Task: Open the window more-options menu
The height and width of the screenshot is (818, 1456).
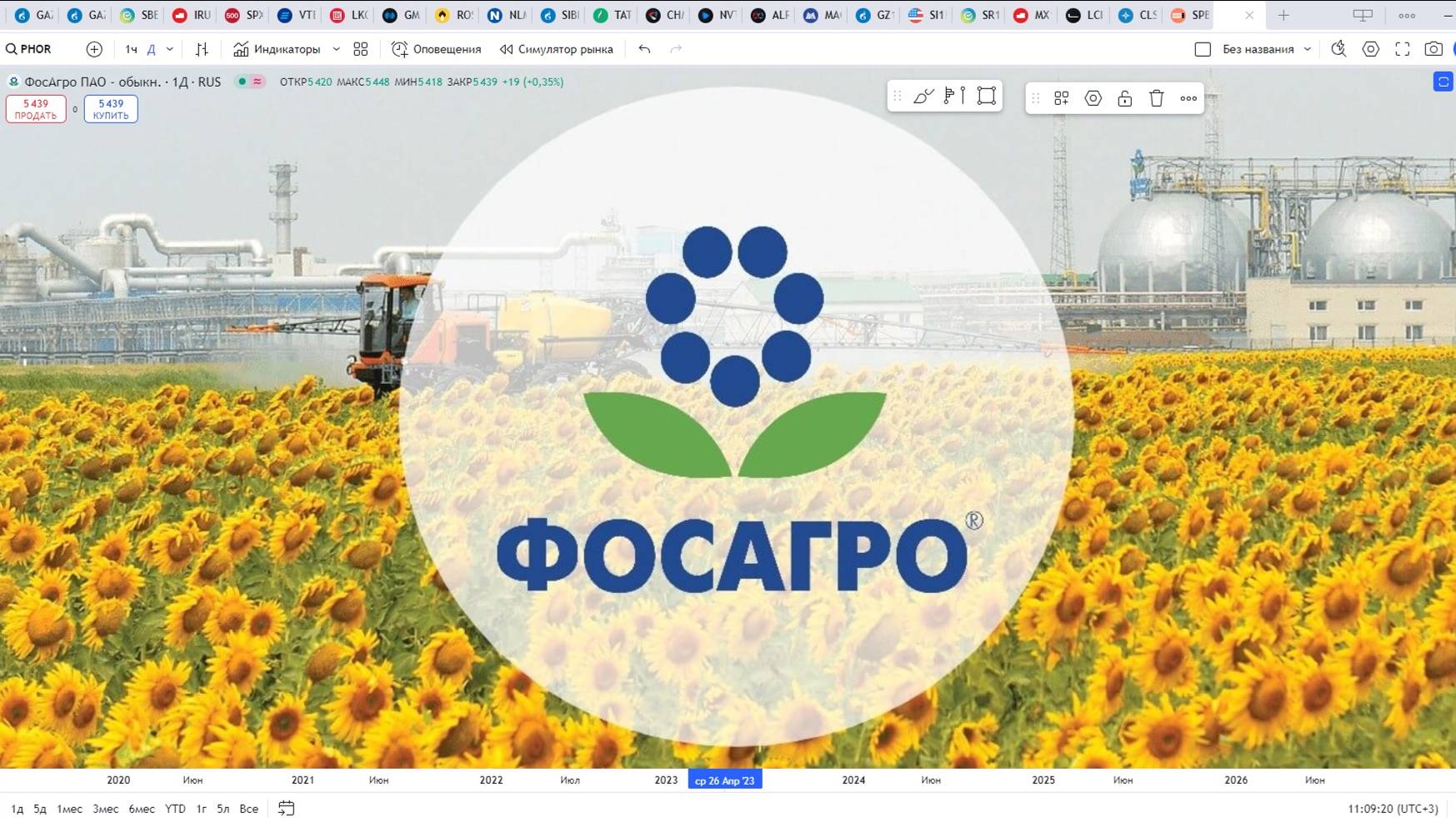Action: coord(1407,15)
